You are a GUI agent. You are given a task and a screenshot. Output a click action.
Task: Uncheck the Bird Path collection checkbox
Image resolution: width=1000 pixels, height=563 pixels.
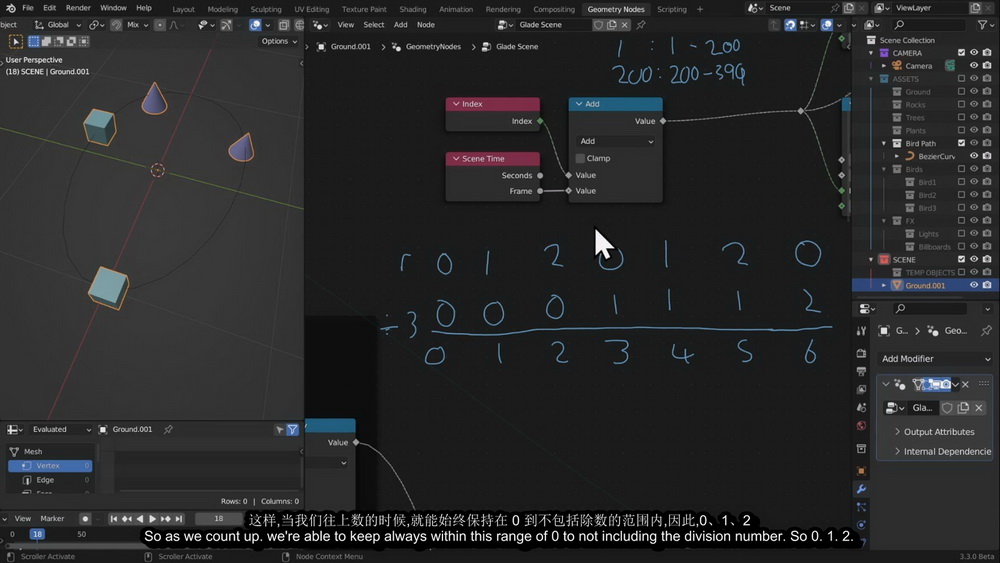pos(961,143)
